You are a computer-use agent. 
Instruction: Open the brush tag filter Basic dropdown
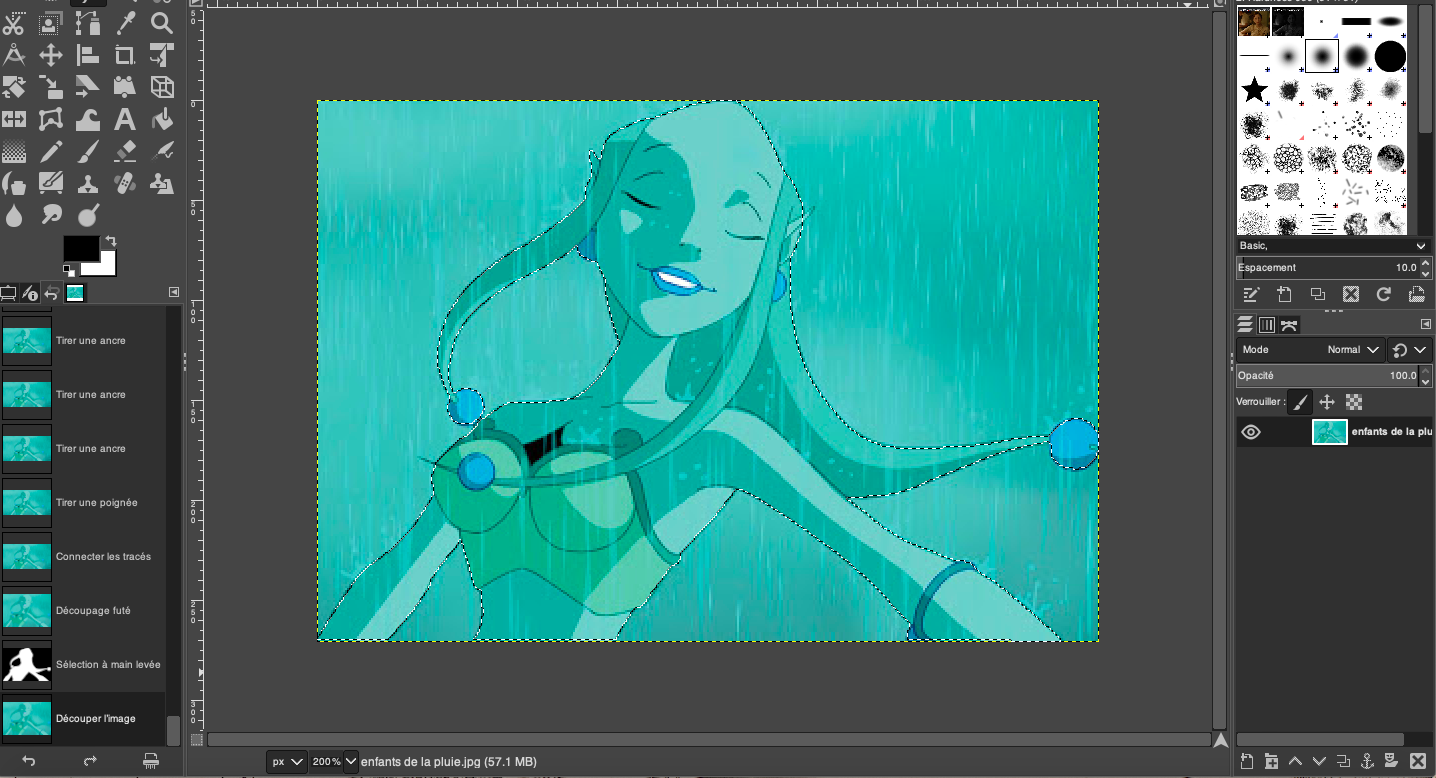click(x=1334, y=246)
